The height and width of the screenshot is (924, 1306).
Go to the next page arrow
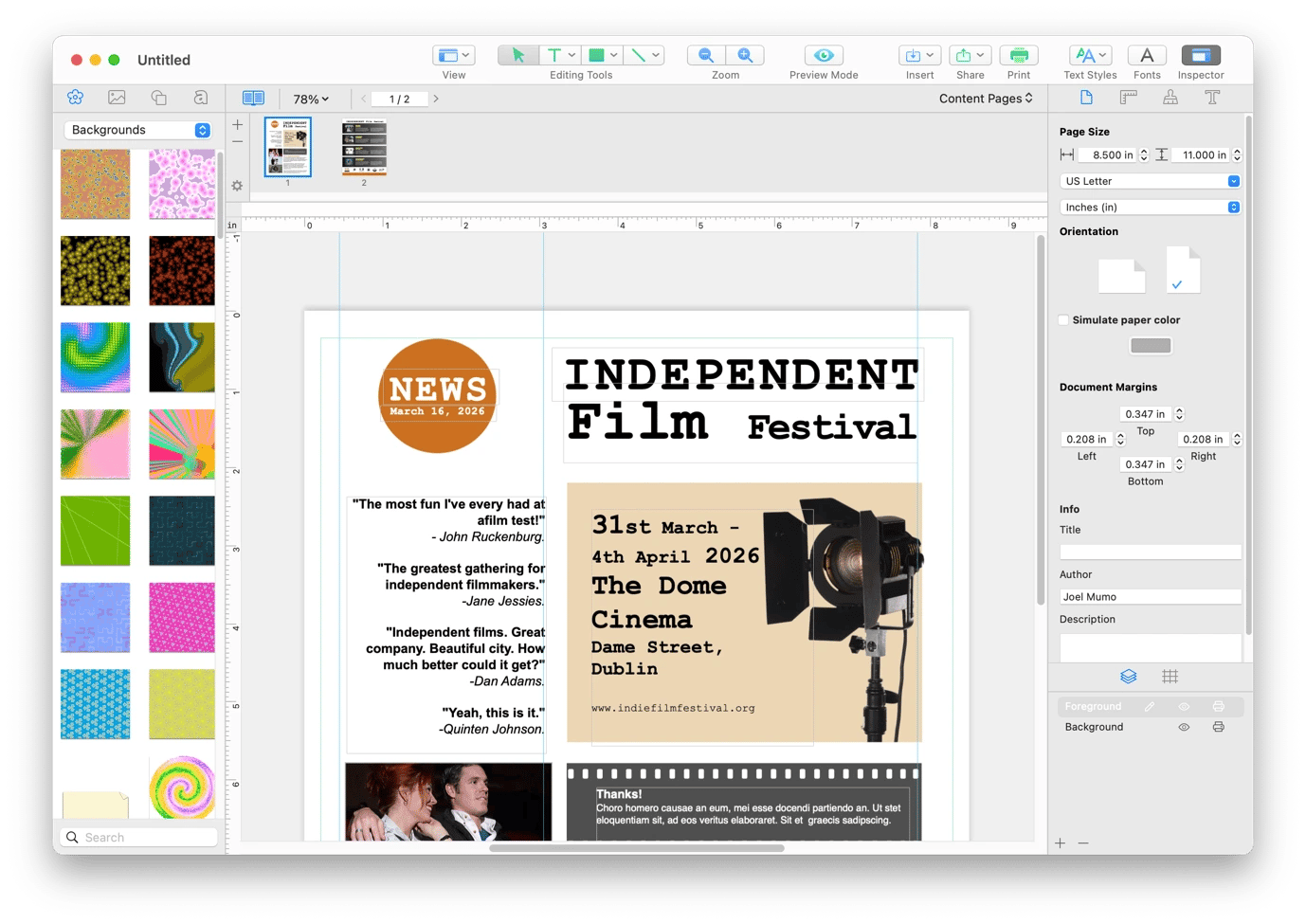(x=436, y=99)
